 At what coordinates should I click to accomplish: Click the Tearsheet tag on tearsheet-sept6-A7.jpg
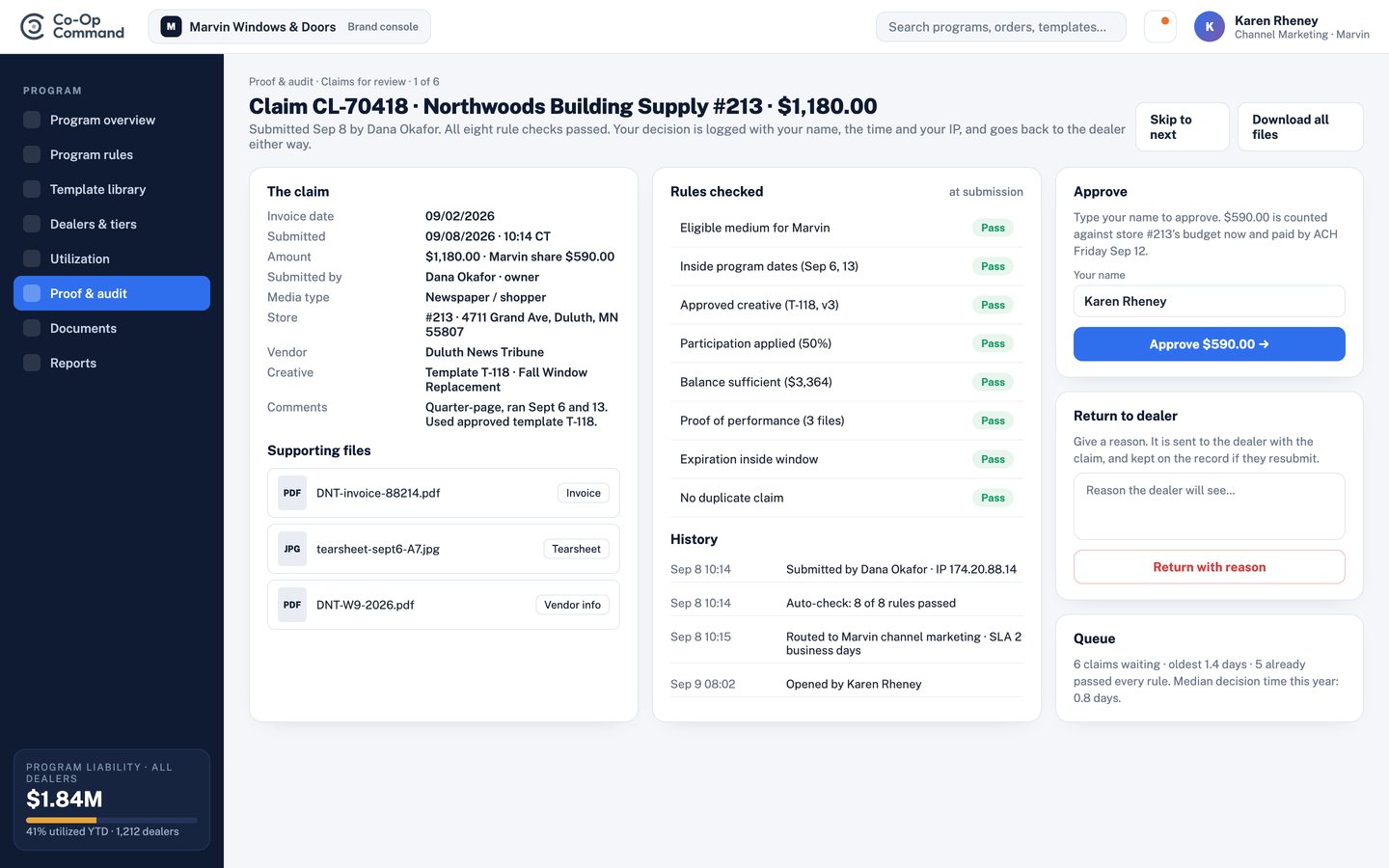point(577,549)
